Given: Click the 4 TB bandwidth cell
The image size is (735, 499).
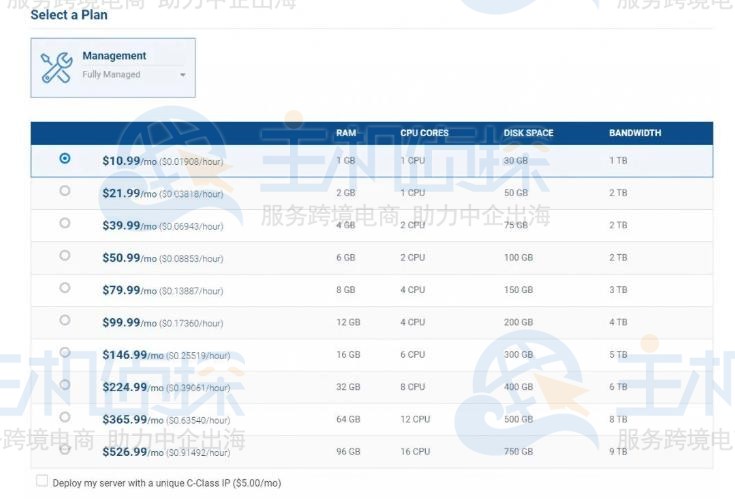Looking at the screenshot, I should 618,322.
